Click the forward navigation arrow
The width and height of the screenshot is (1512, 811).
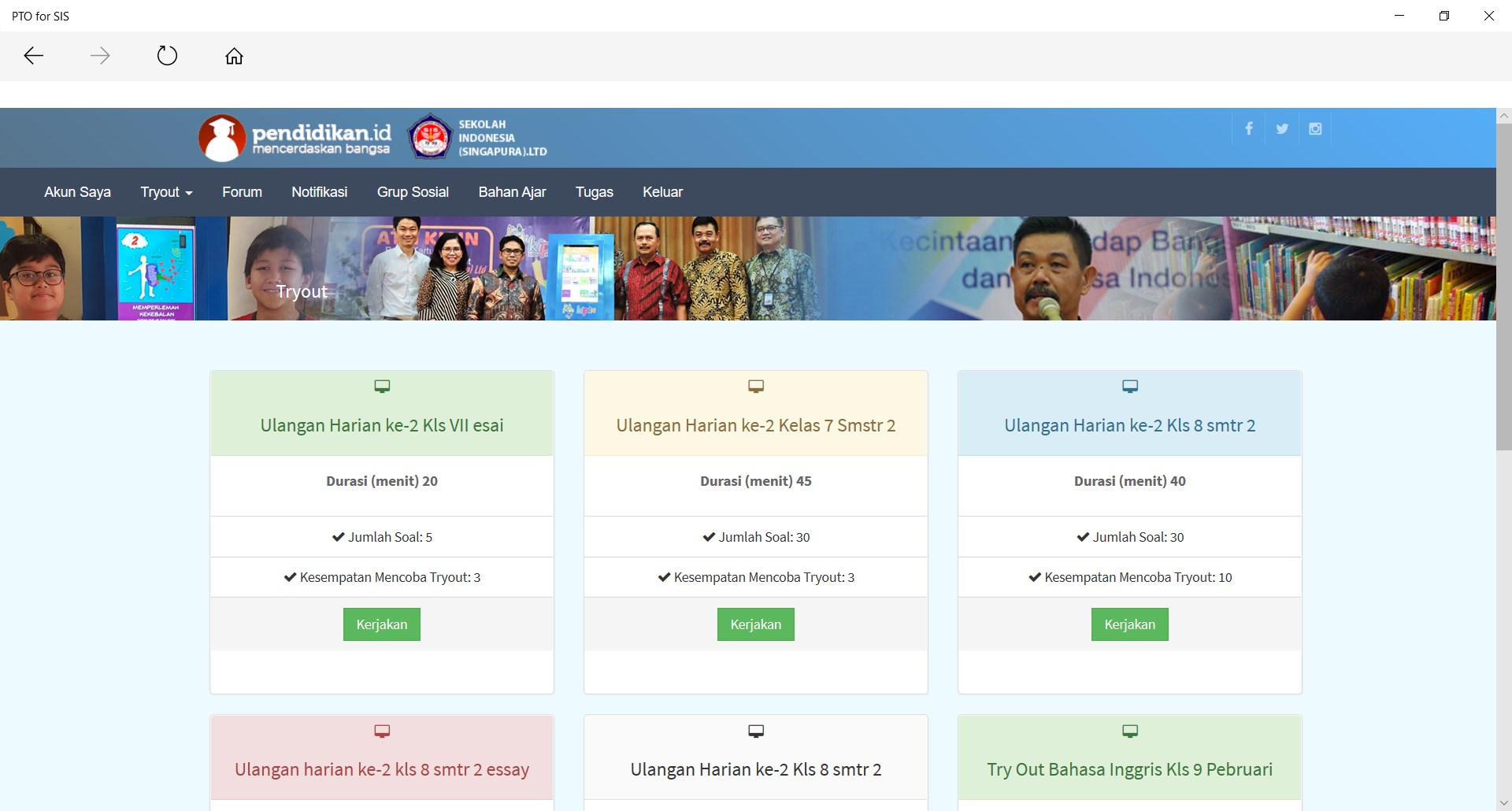(x=100, y=56)
